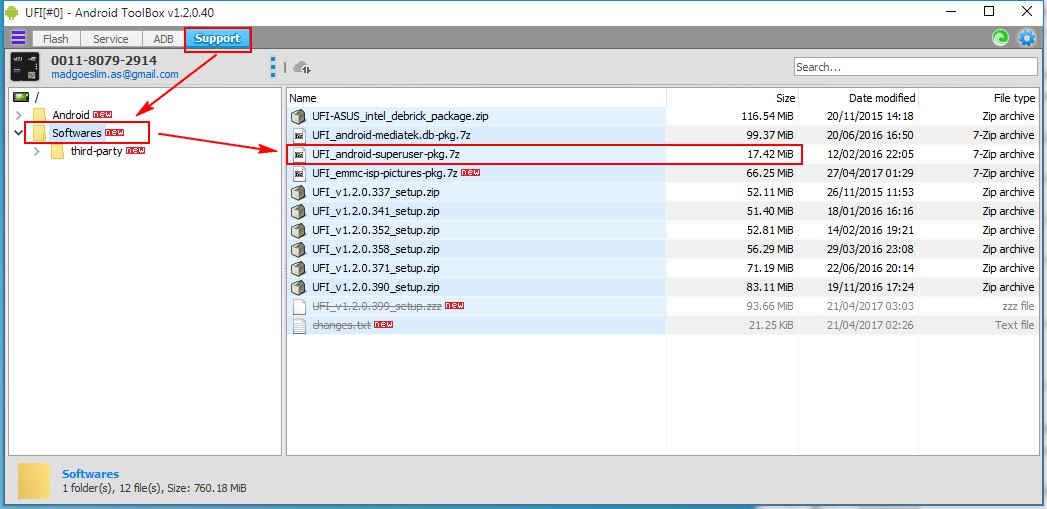Image resolution: width=1047 pixels, height=509 pixels.
Task: Select the third-party tree item label
Action: coord(96,151)
